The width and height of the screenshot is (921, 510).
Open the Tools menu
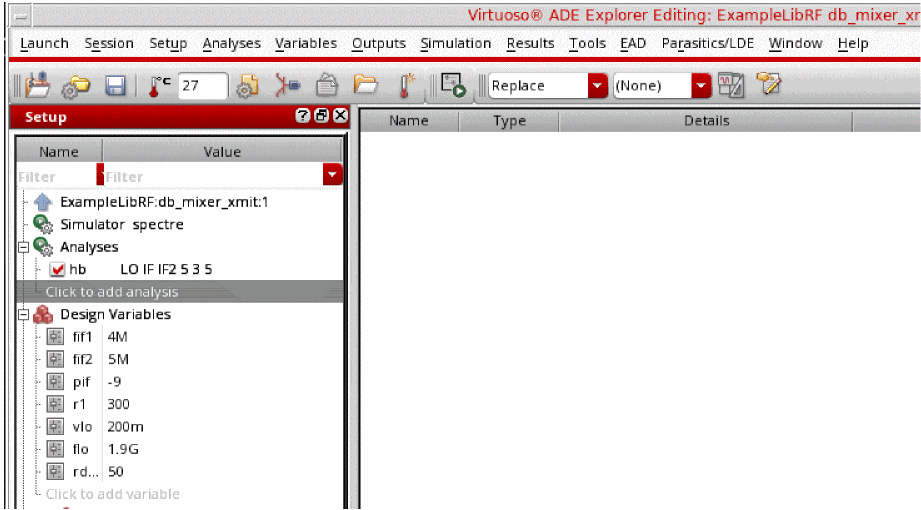click(x=587, y=43)
